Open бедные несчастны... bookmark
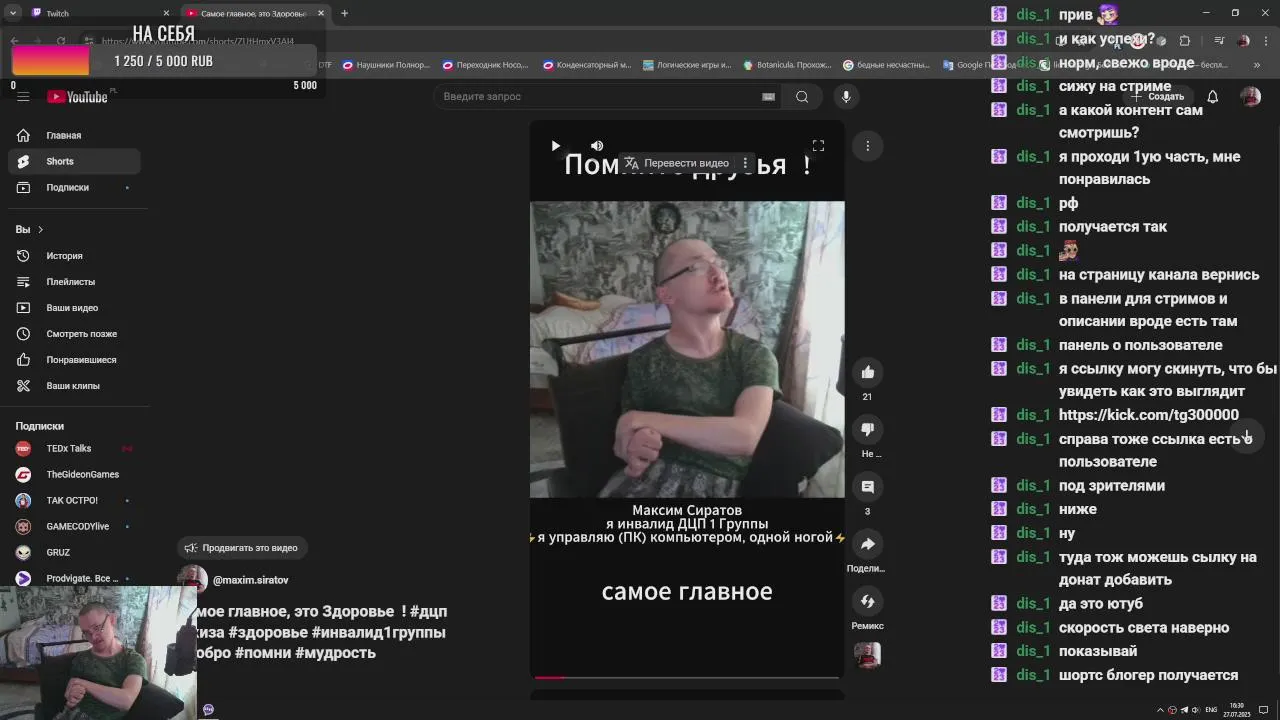This screenshot has height=720, width=1280. [886, 65]
